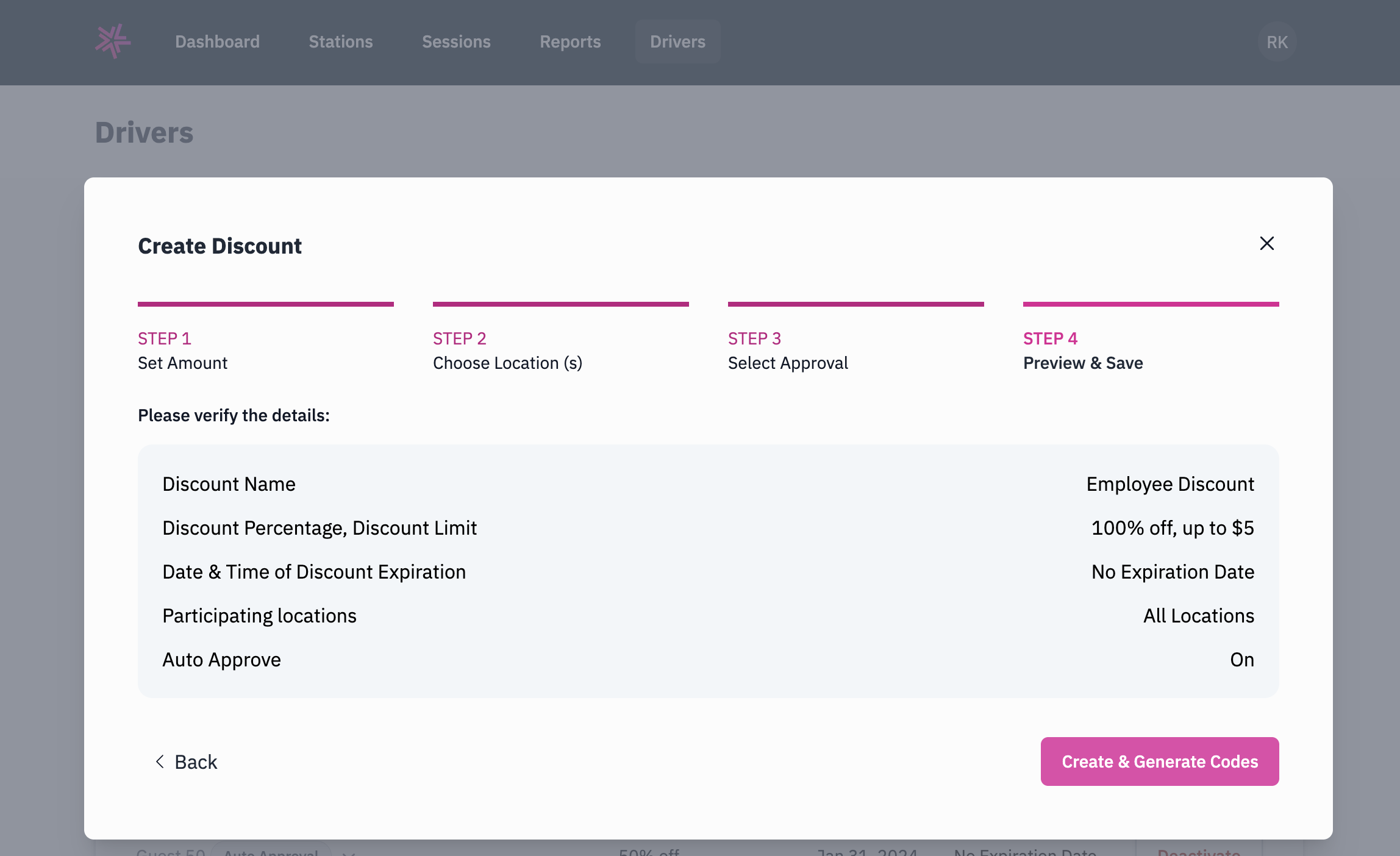Viewport: 1400px width, 856px height.
Task: Open the Reports nav item
Action: (x=570, y=41)
